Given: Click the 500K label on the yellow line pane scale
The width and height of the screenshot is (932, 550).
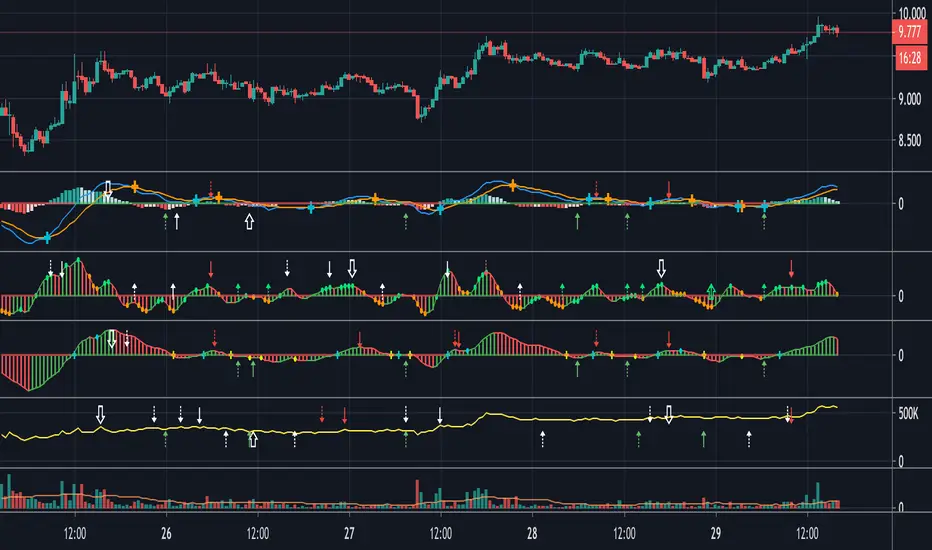Looking at the screenshot, I should click(908, 414).
